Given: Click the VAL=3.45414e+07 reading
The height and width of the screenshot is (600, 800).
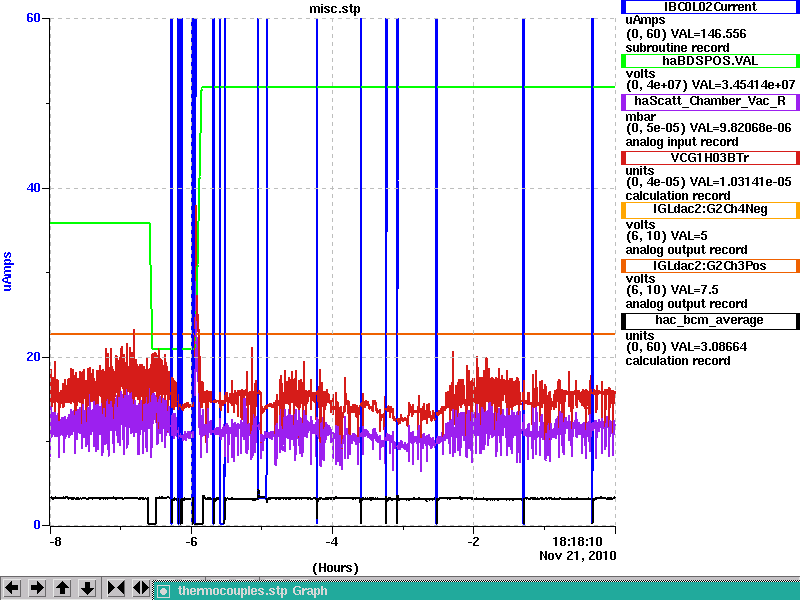Looking at the screenshot, I should 744,85.
